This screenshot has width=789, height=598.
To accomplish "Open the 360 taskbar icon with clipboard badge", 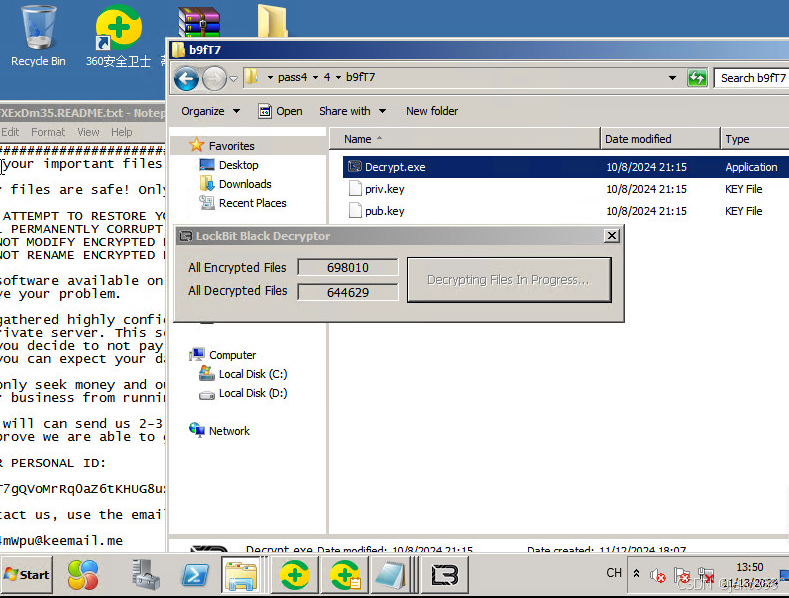I will (345, 575).
